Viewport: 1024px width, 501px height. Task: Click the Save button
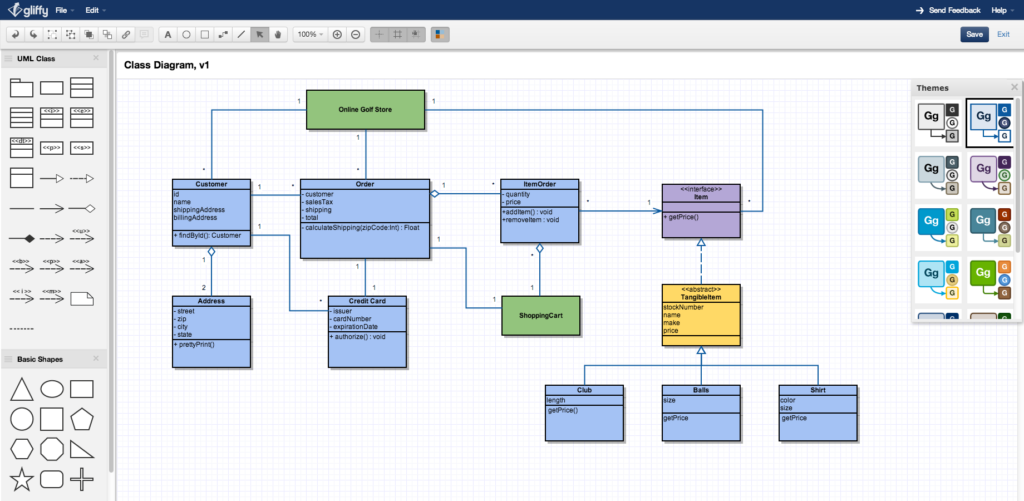point(974,34)
